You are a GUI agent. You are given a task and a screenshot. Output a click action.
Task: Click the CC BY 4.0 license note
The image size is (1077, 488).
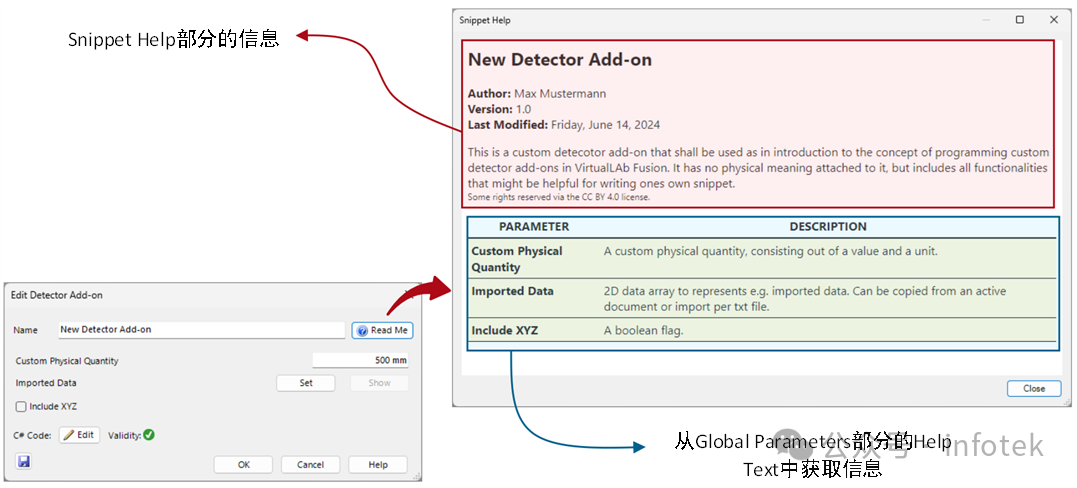click(x=558, y=197)
